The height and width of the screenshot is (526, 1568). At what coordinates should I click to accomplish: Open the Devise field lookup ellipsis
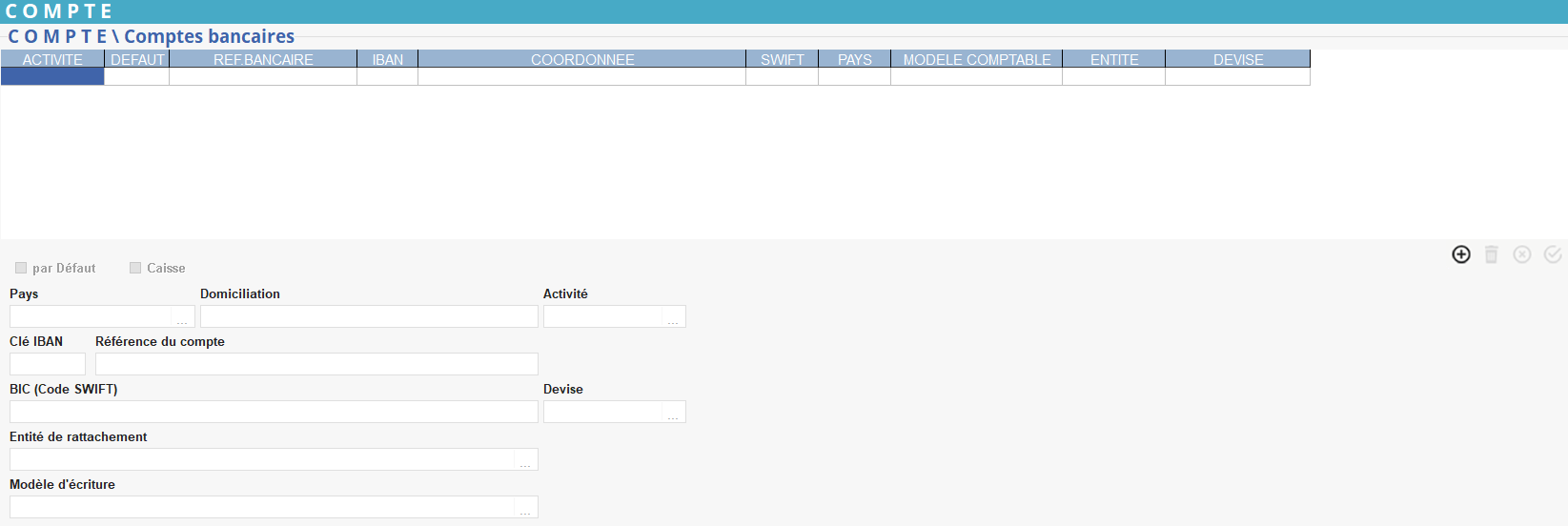(673, 413)
